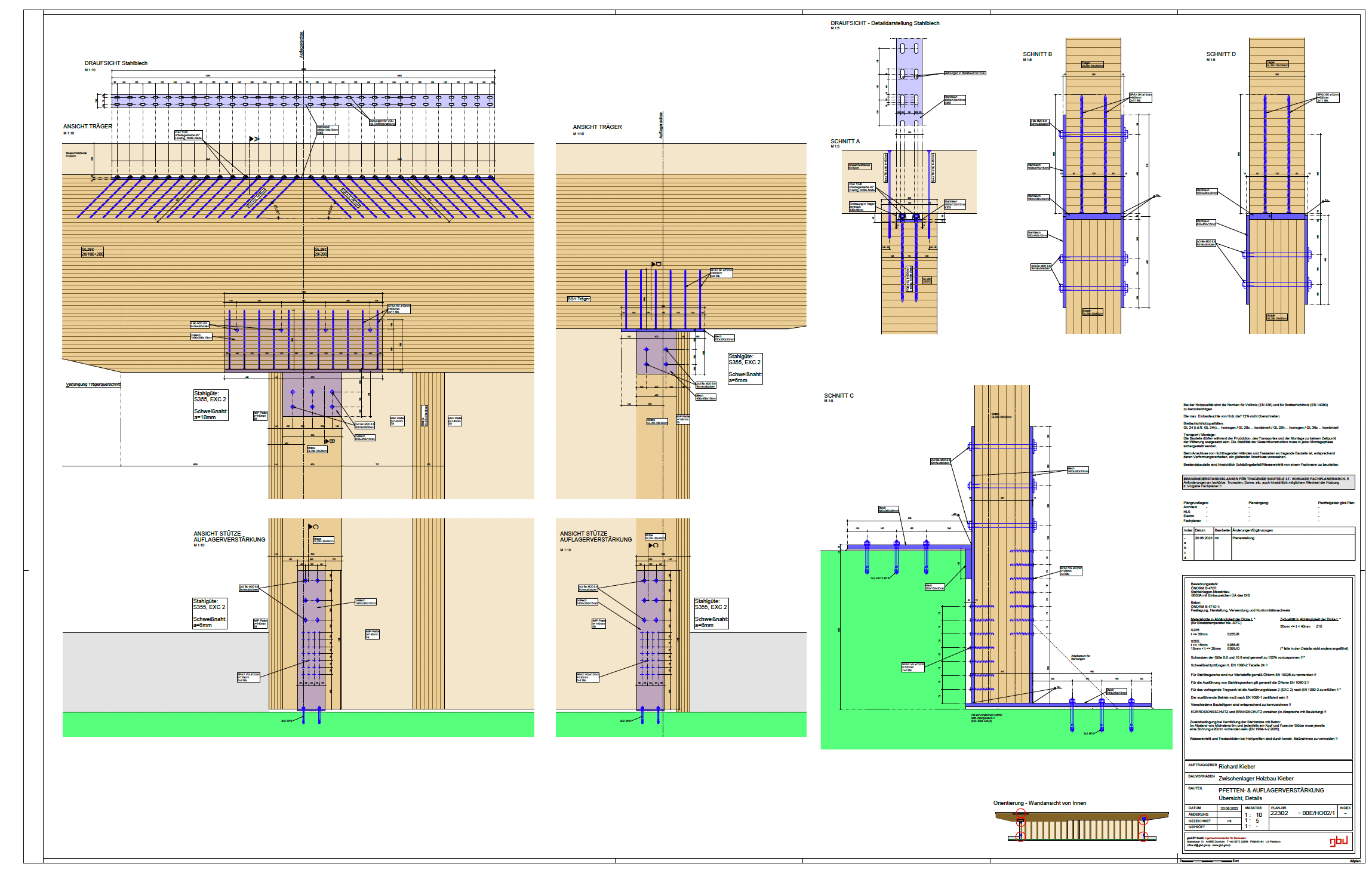The width and height of the screenshot is (1372, 873).
Task: Click the Planerstellung revision entry
Action: (1243, 538)
